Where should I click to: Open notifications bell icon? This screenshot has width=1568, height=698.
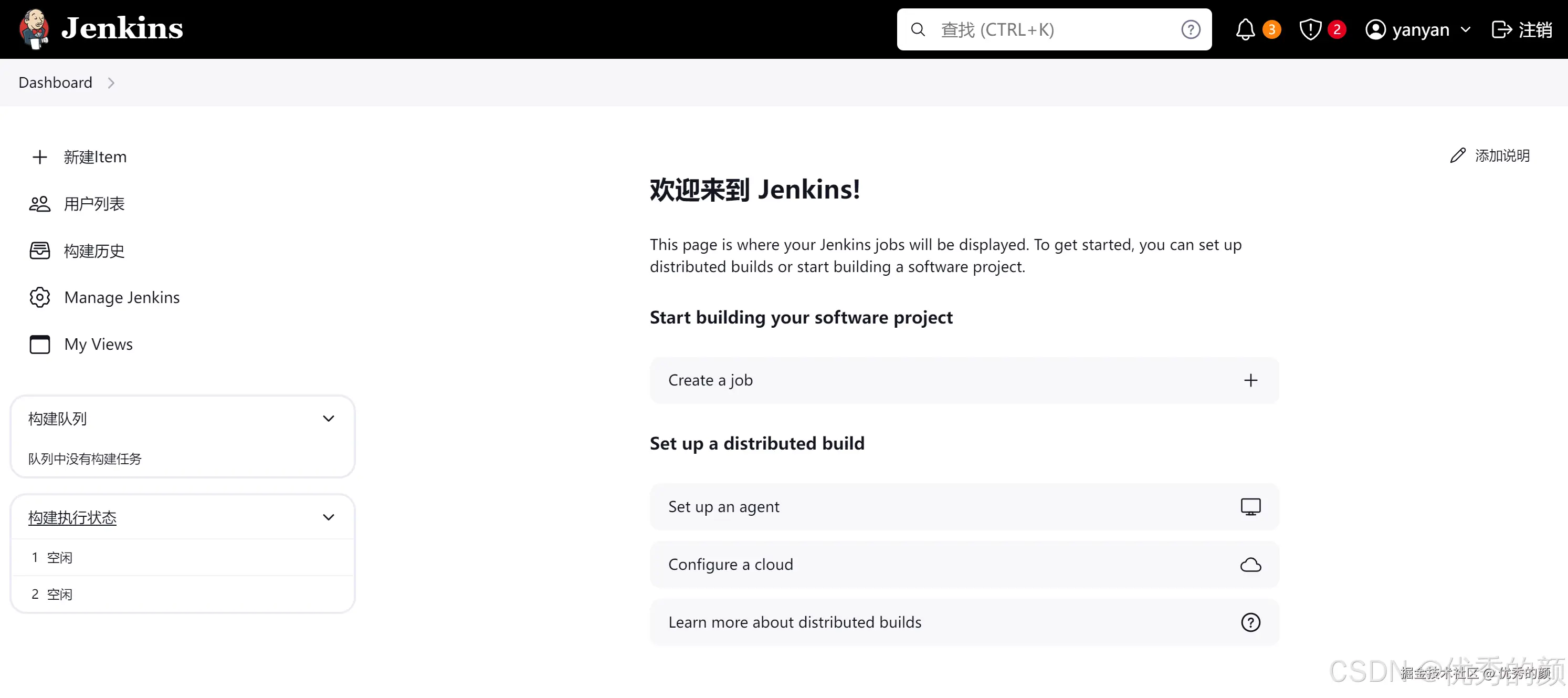point(1245,29)
